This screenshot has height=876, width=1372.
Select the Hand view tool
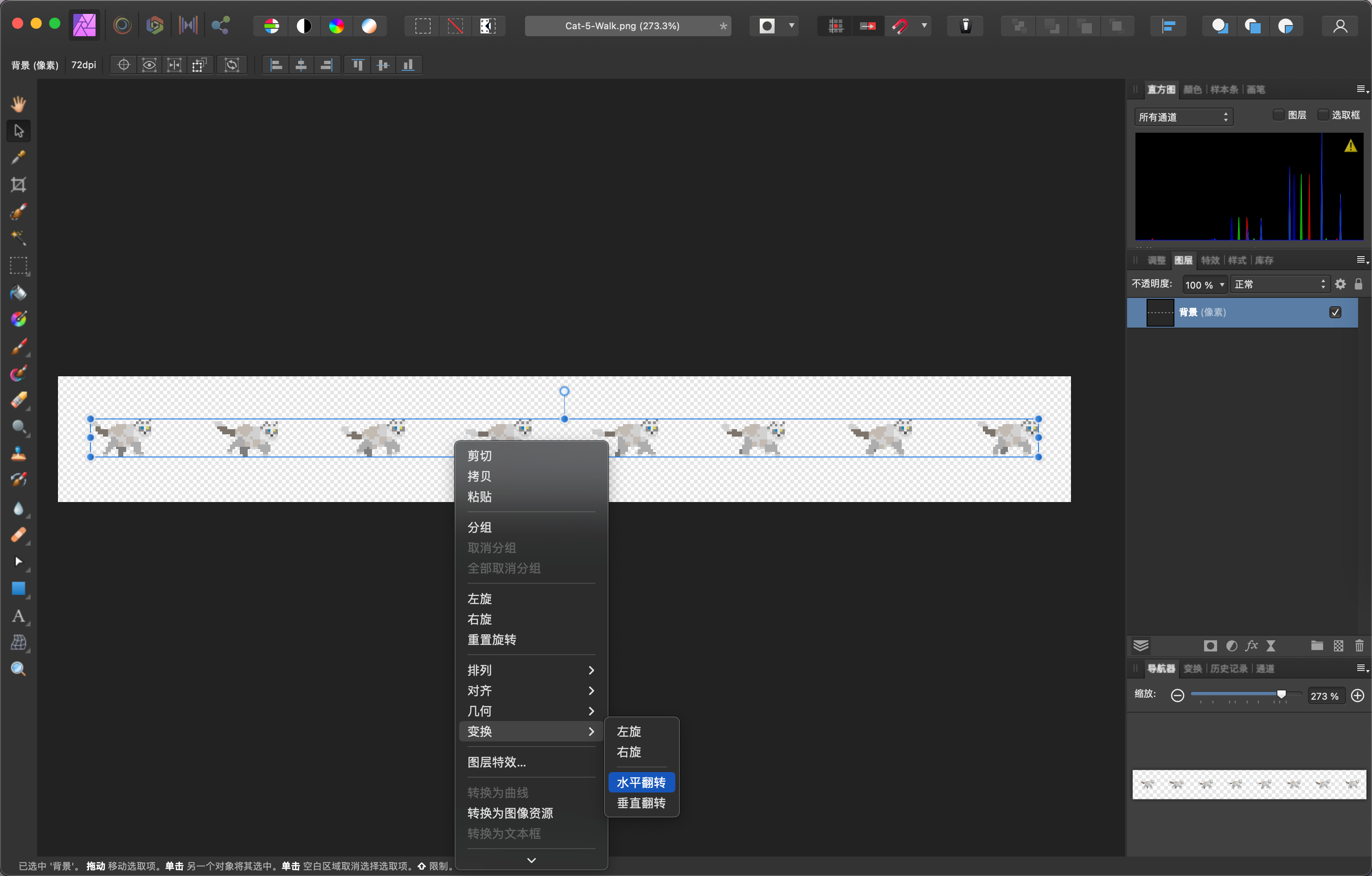(18, 104)
